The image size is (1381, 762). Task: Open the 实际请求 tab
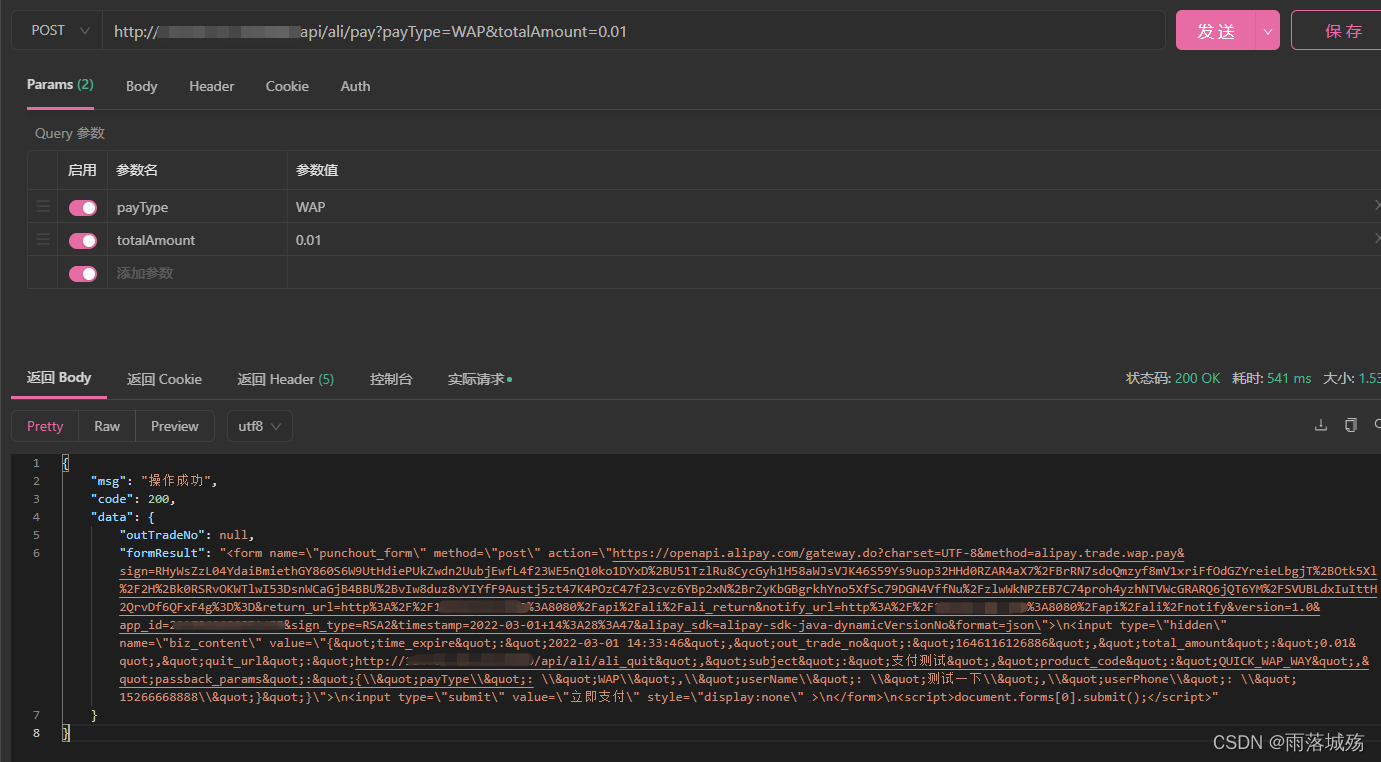click(480, 380)
